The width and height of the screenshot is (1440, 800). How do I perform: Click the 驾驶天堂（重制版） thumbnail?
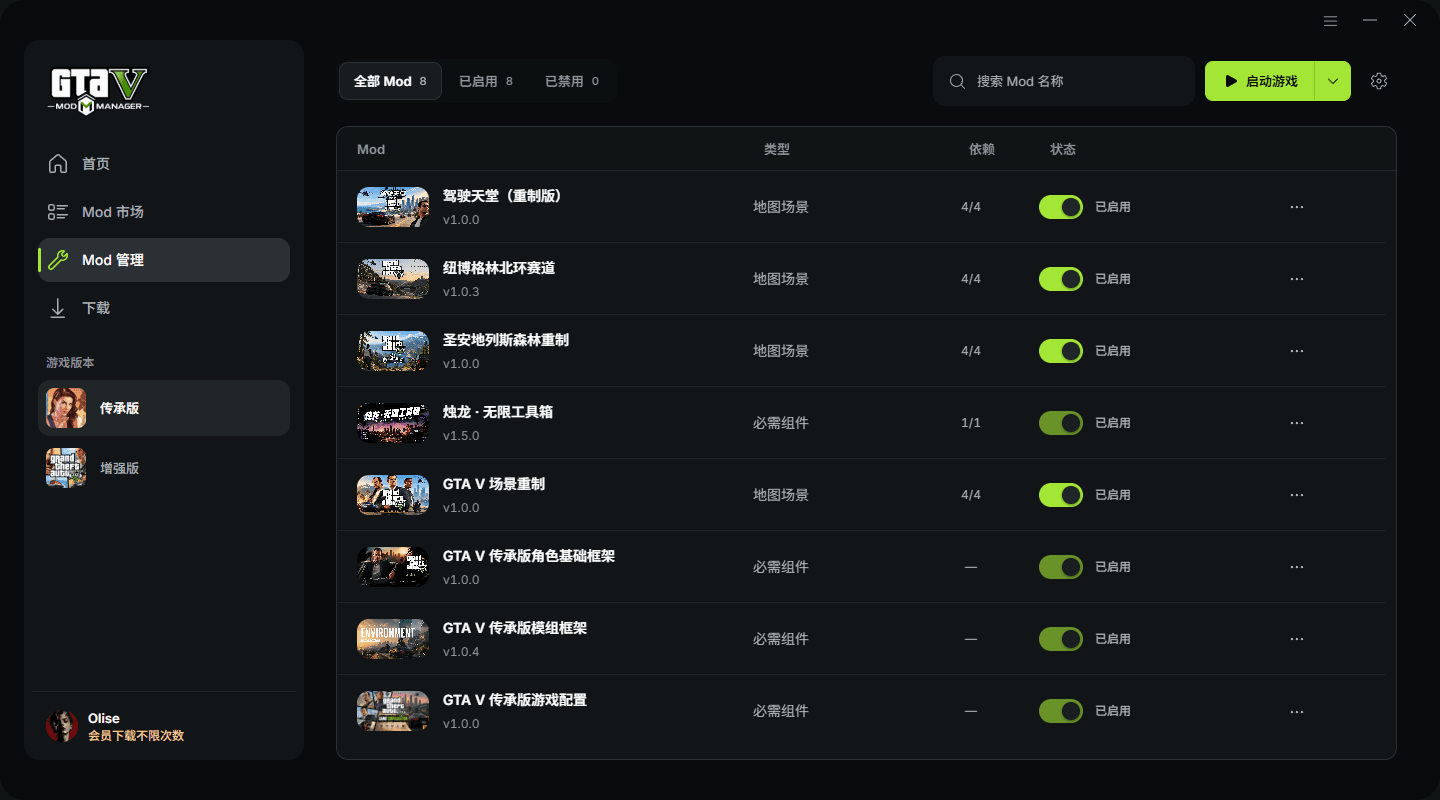[x=393, y=207]
